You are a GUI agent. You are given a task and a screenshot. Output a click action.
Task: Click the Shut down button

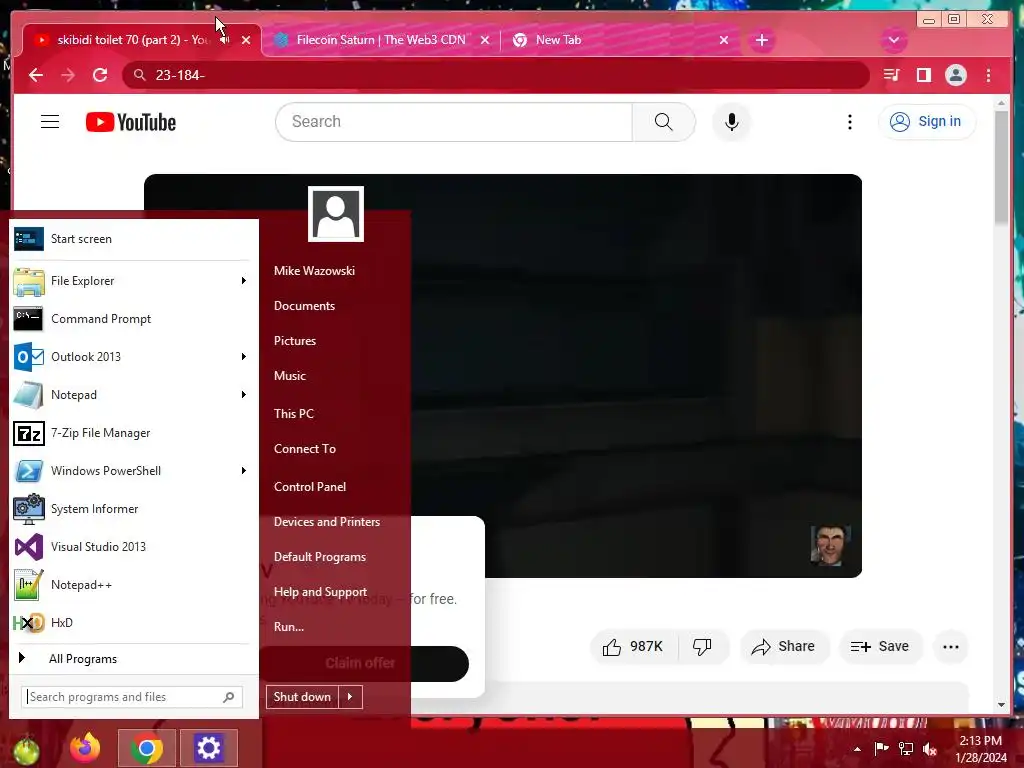(x=302, y=697)
